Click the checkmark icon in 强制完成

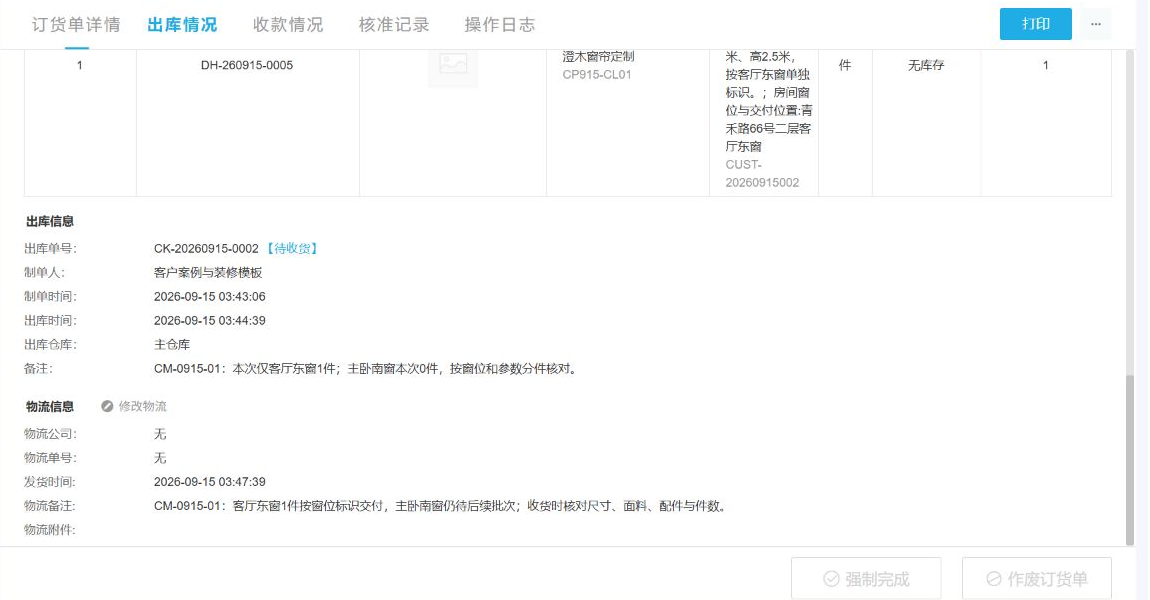(x=831, y=579)
